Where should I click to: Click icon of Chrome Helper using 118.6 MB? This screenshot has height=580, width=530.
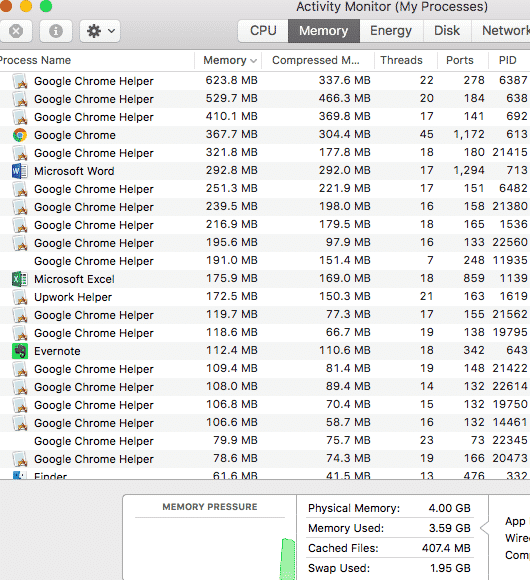pyautogui.click(x=20, y=333)
